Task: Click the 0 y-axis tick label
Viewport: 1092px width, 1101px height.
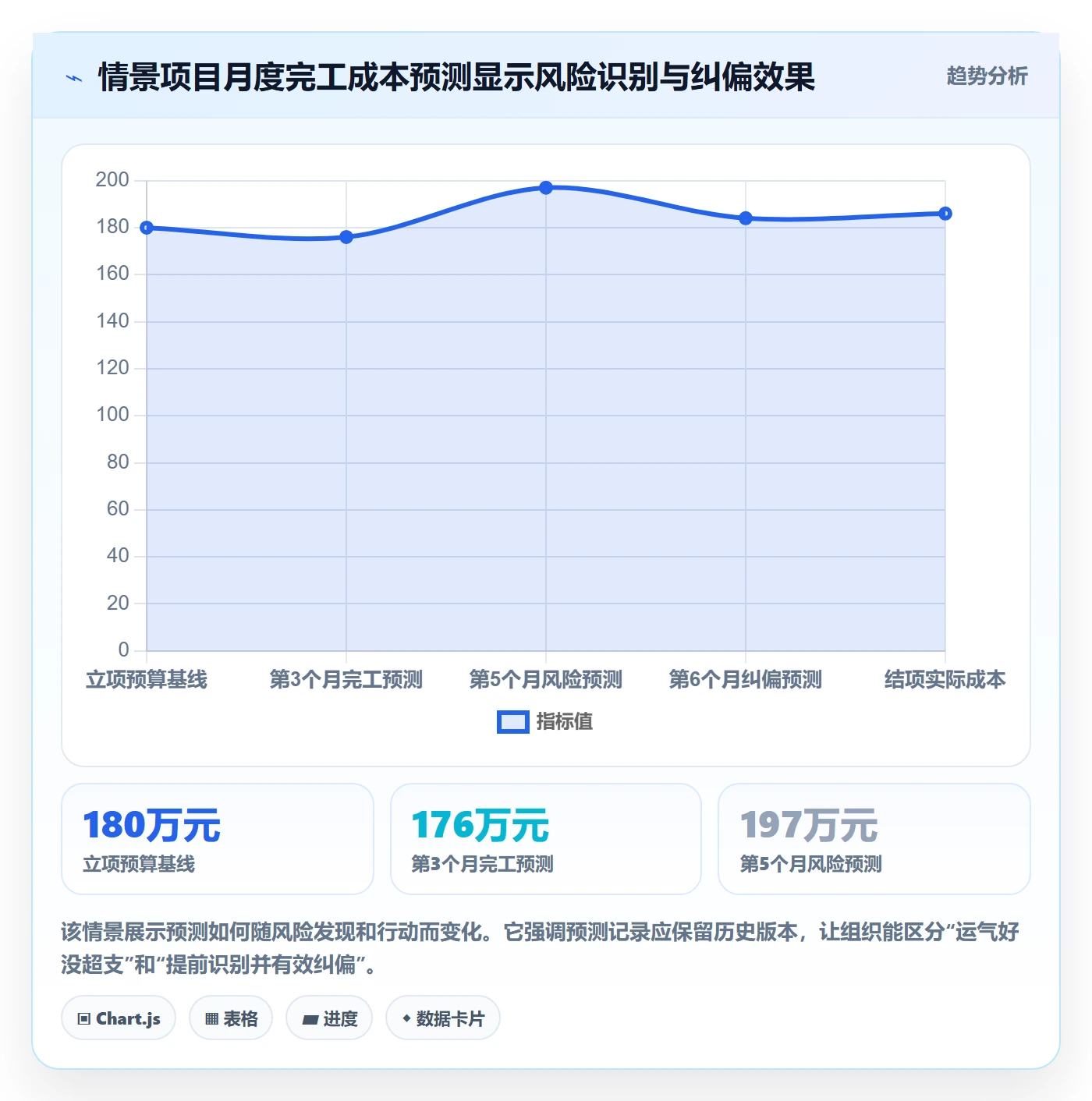Action: pos(123,650)
